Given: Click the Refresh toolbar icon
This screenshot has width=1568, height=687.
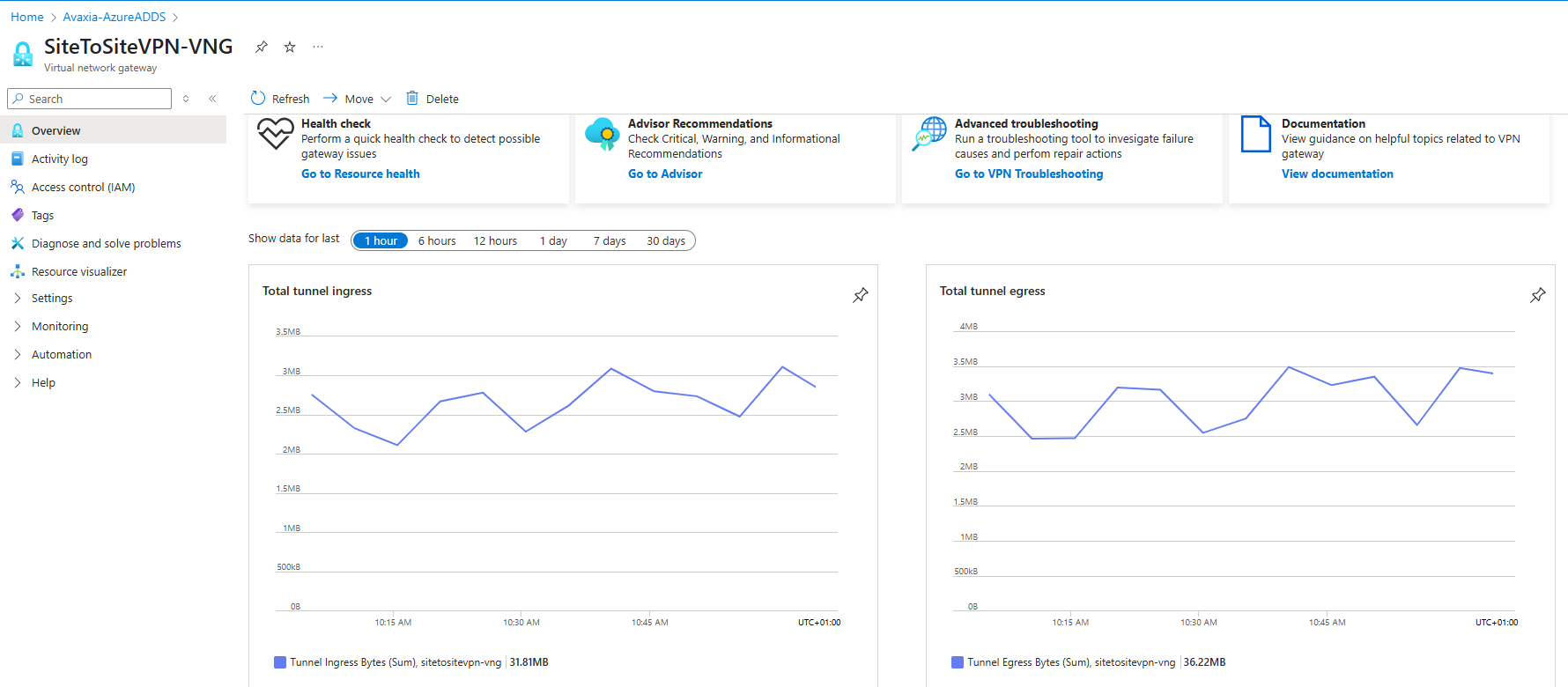Looking at the screenshot, I should click(258, 98).
